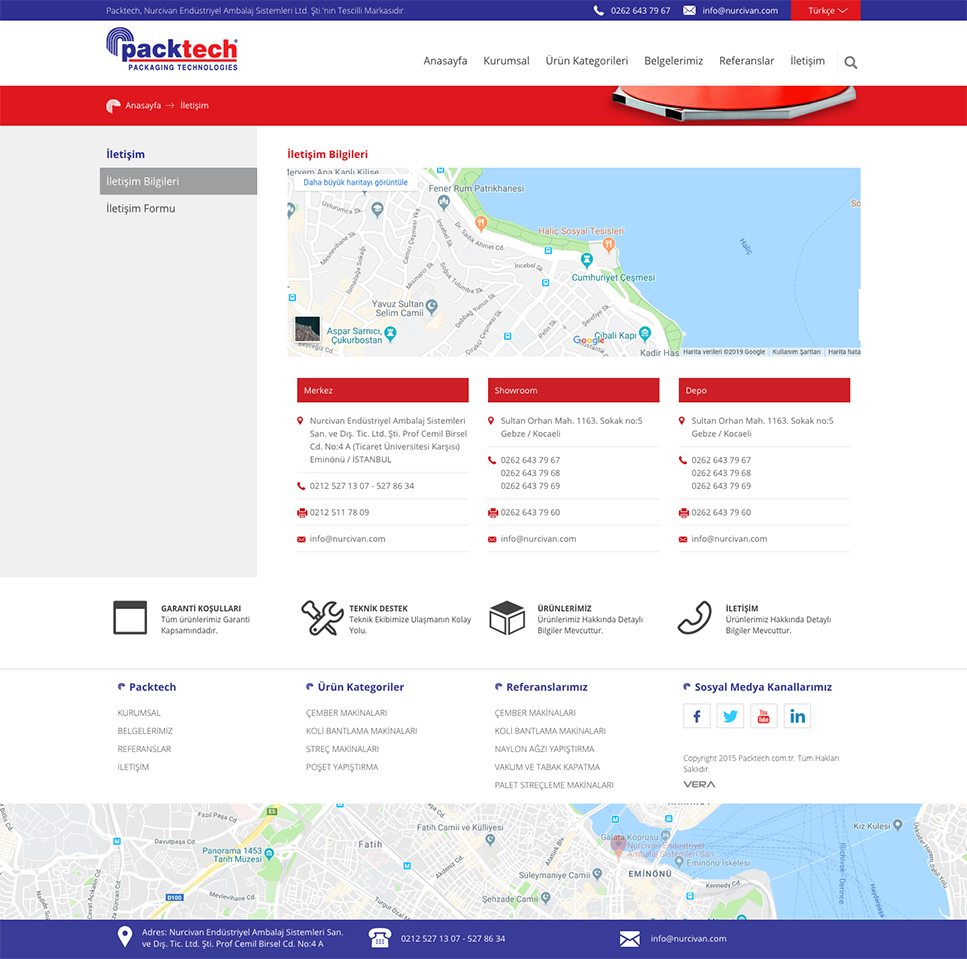
Task: Click the VERA agency logo in footer
Action: pos(699,784)
